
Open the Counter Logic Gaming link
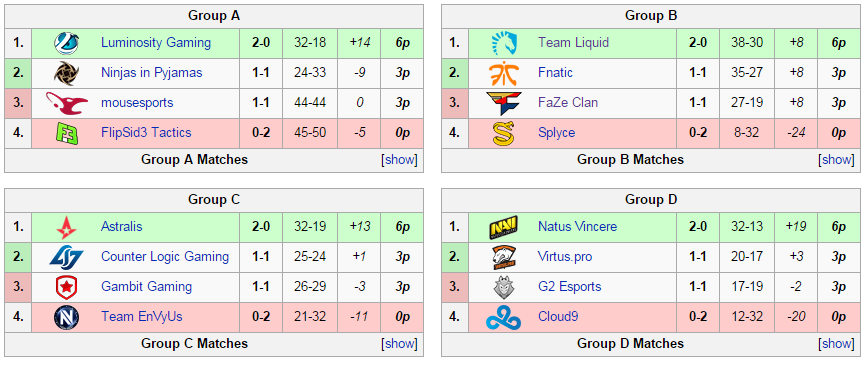[165, 257]
